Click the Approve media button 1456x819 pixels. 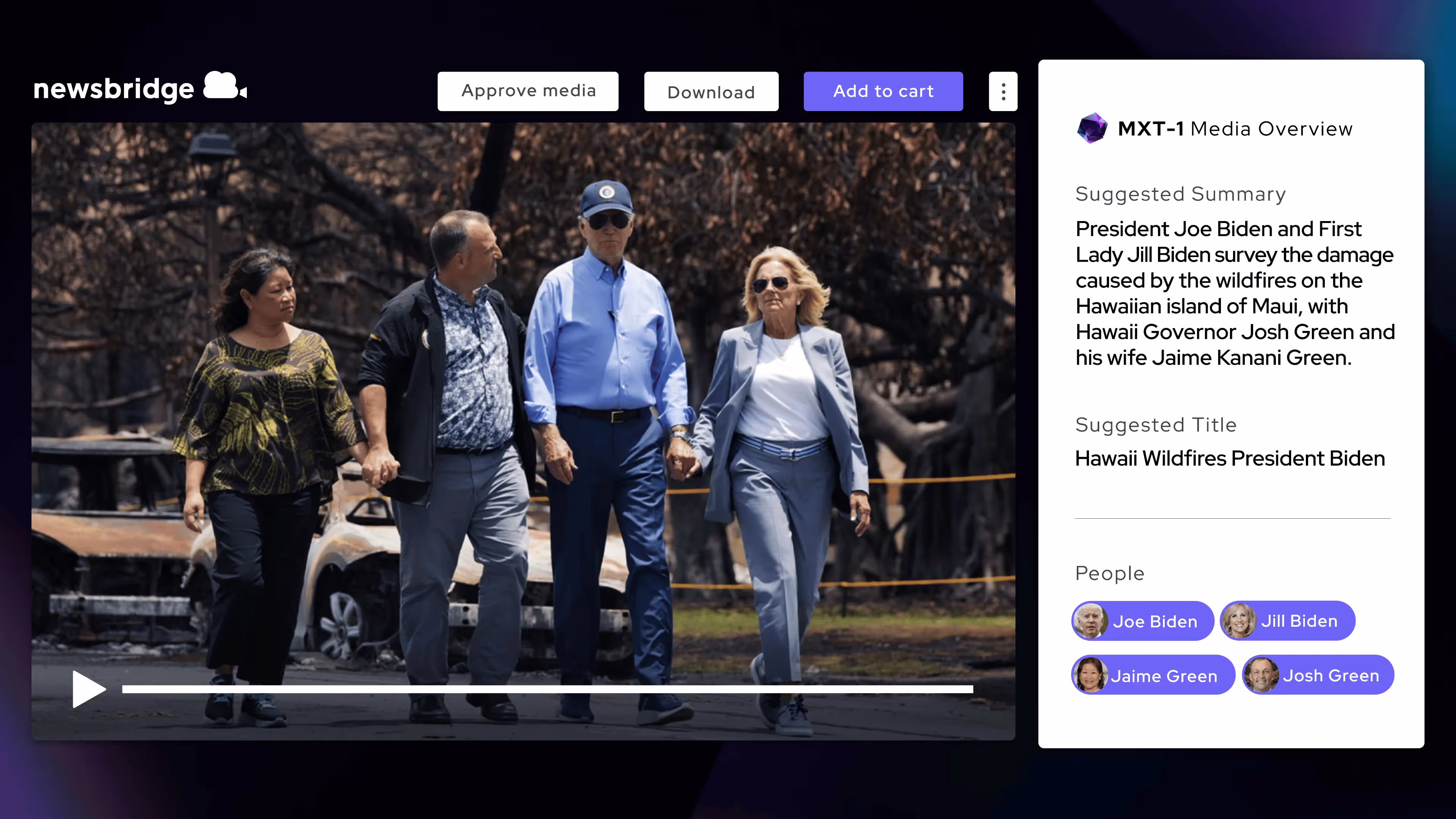click(x=528, y=91)
